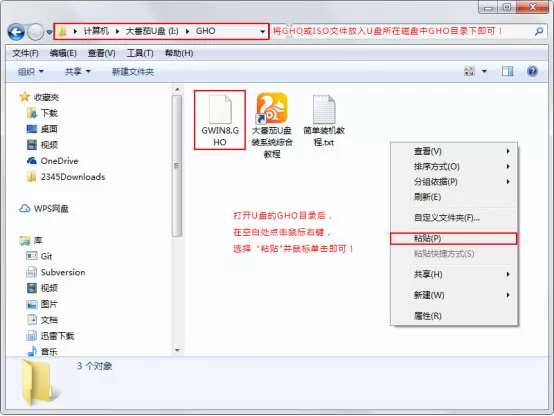Open 音乐 library in sidebar
Image resolution: width=554 pixels, height=416 pixels.
click(x=42, y=351)
